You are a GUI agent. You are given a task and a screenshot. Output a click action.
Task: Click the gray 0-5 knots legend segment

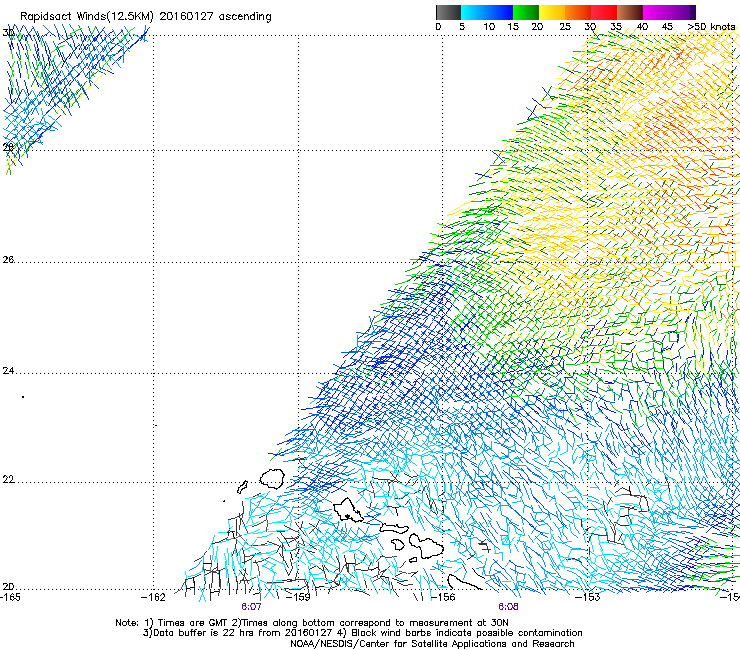448,12
